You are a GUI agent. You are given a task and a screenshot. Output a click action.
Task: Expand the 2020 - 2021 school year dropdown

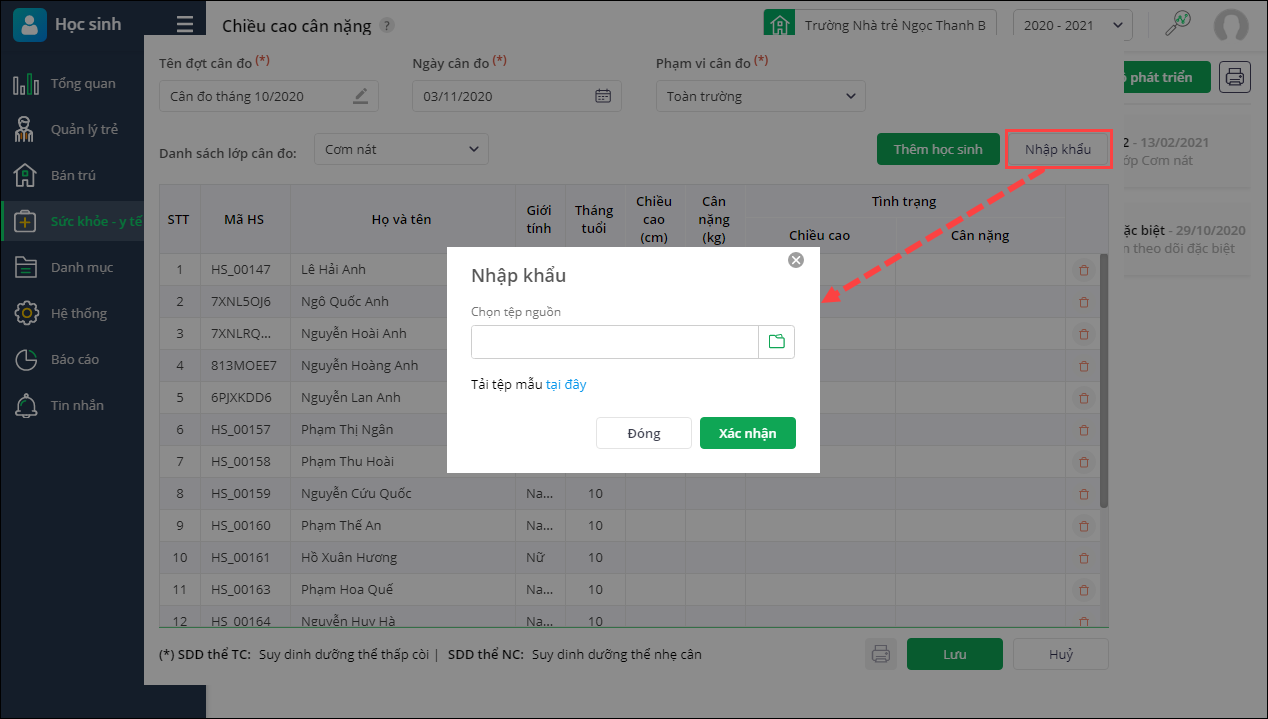click(x=1072, y=25)
